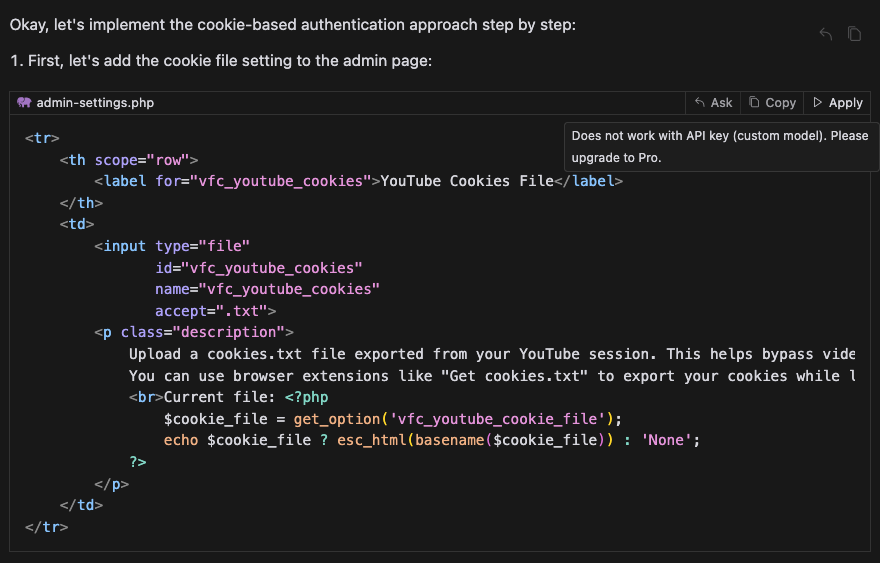Click the "upgrade to Pro" tooltip message
The height and width of the screenshot is (563, 880).
[x=721, y=147]
